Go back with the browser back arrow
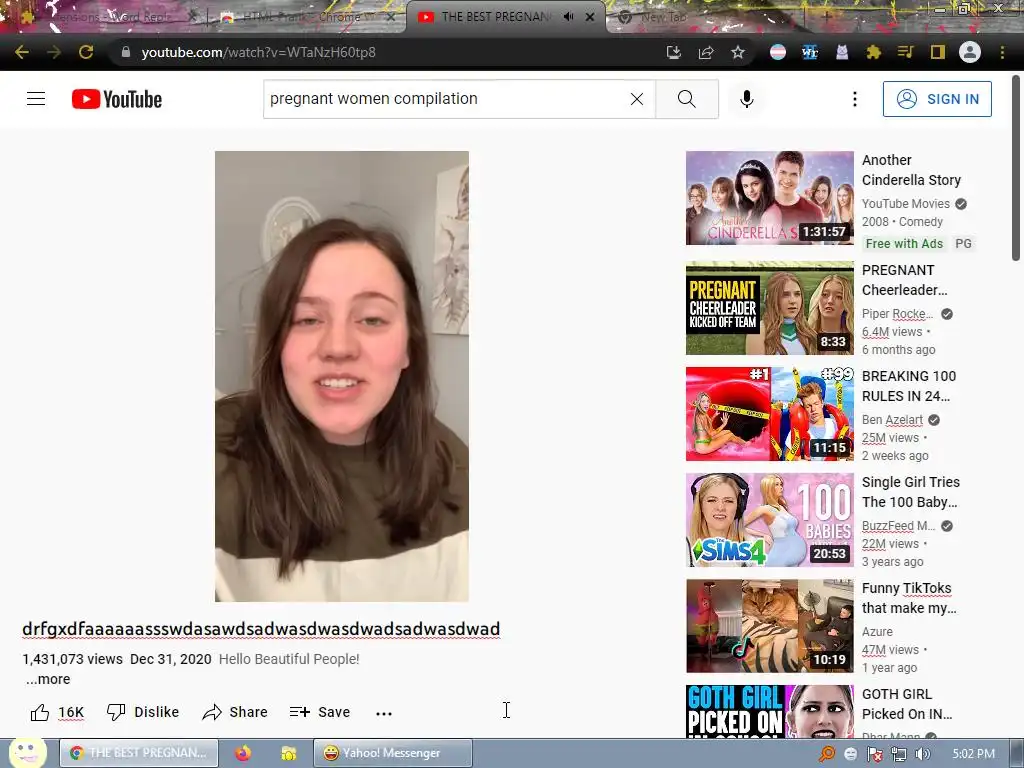 pyautogui.click(x=22, y=52)
